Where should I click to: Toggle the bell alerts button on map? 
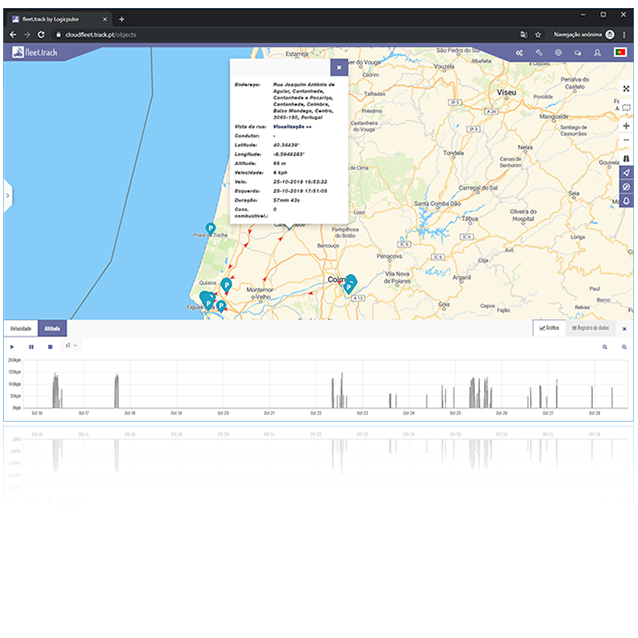pyautogui.click(x=626, y=201)
